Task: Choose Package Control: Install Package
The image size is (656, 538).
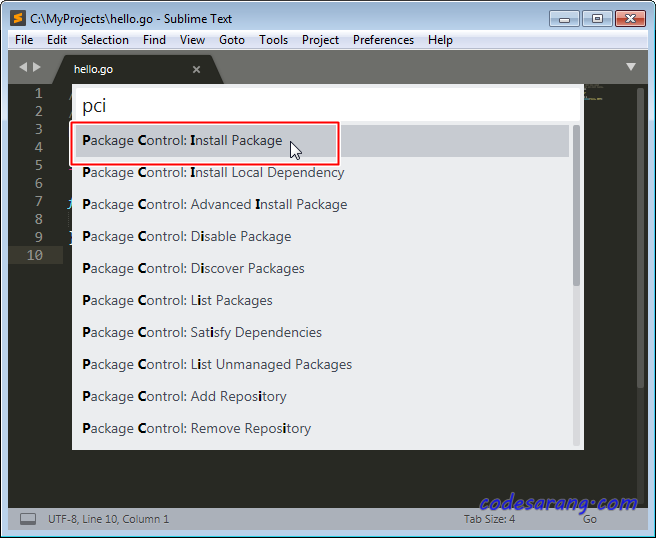Action: [x=322, y=141]
